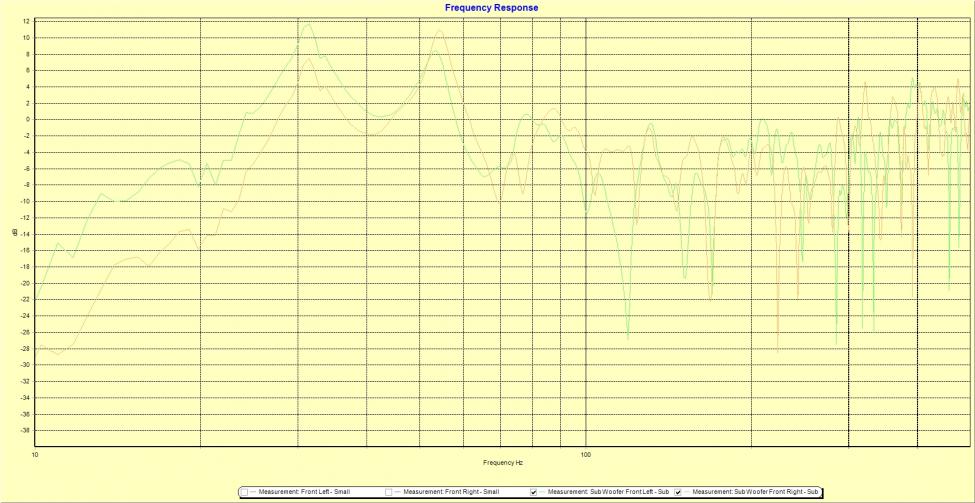Uncheck Sub Woofer Front Right - Sub measurement
Image resolution: width=975 pixels, height=503 pixels.
tap(678, 492)
